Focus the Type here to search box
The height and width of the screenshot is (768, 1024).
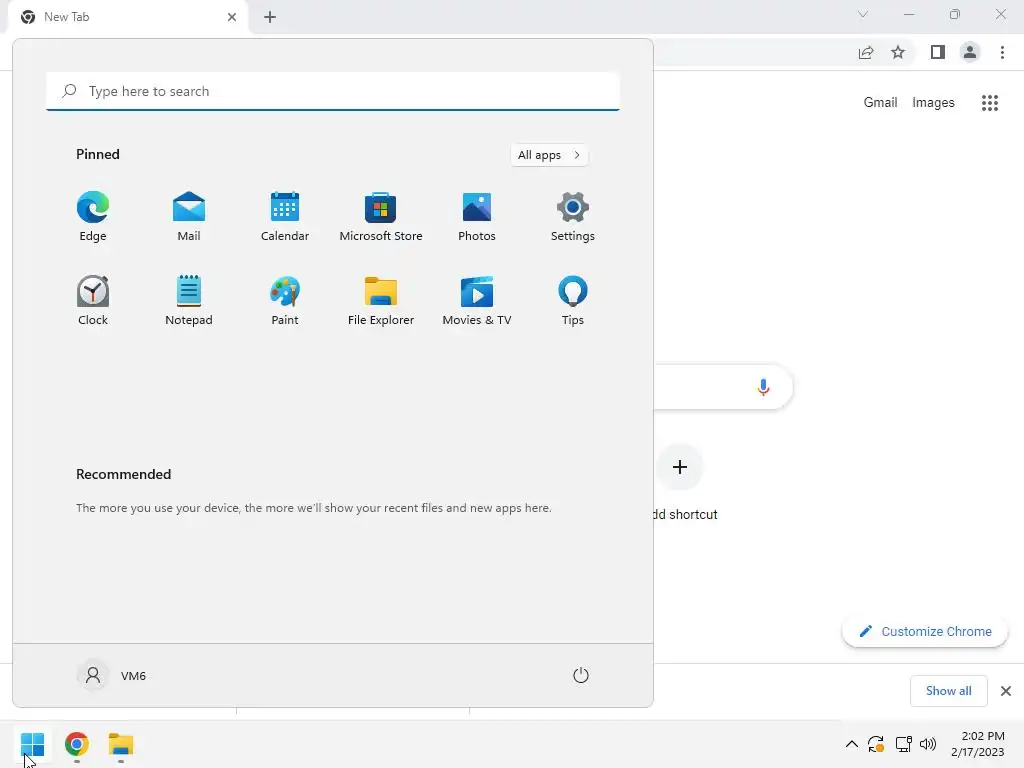(x=333, y=91)
